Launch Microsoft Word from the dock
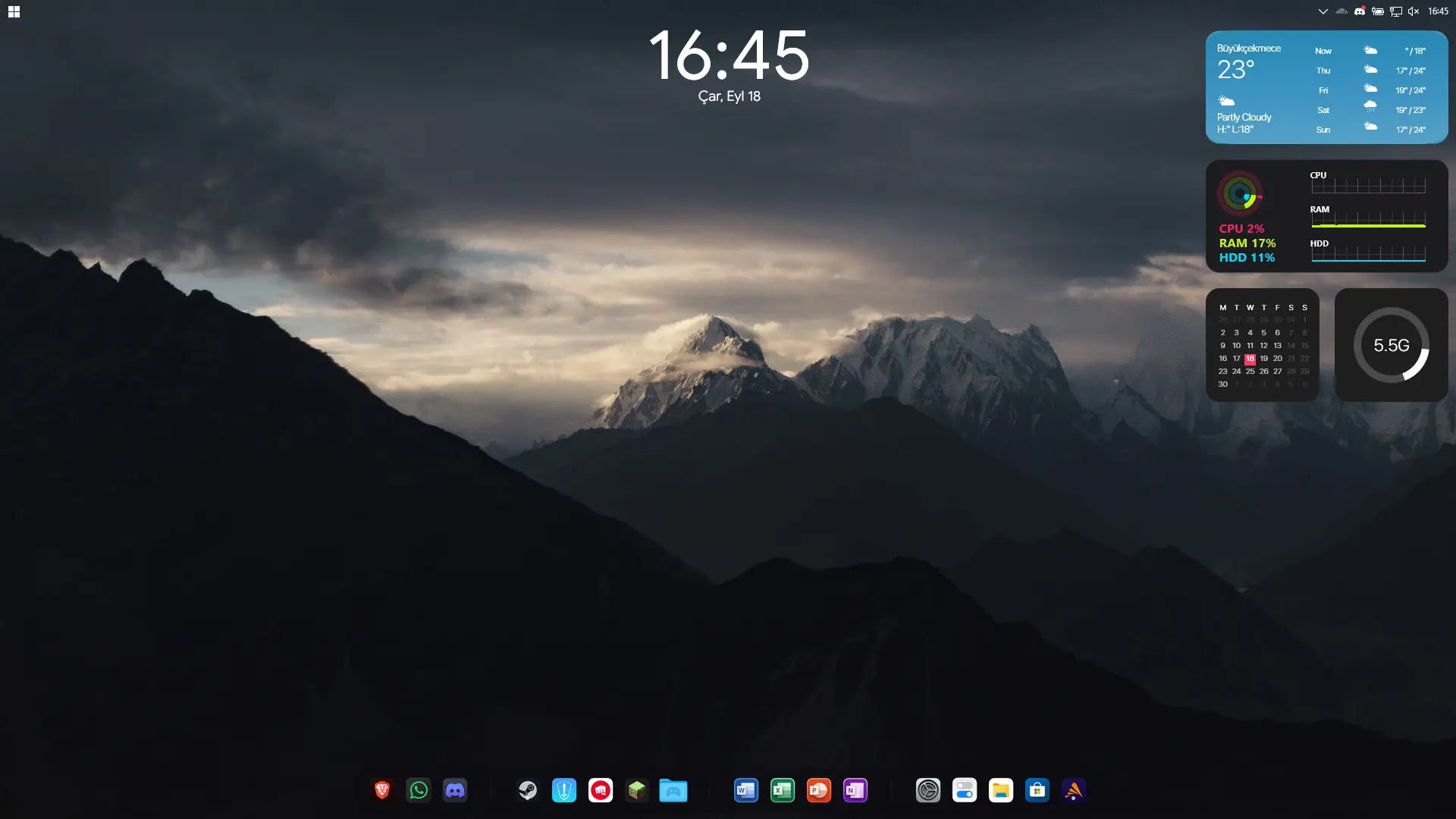The height and width of the screenshot is (819, 1456). pos(746,790)
